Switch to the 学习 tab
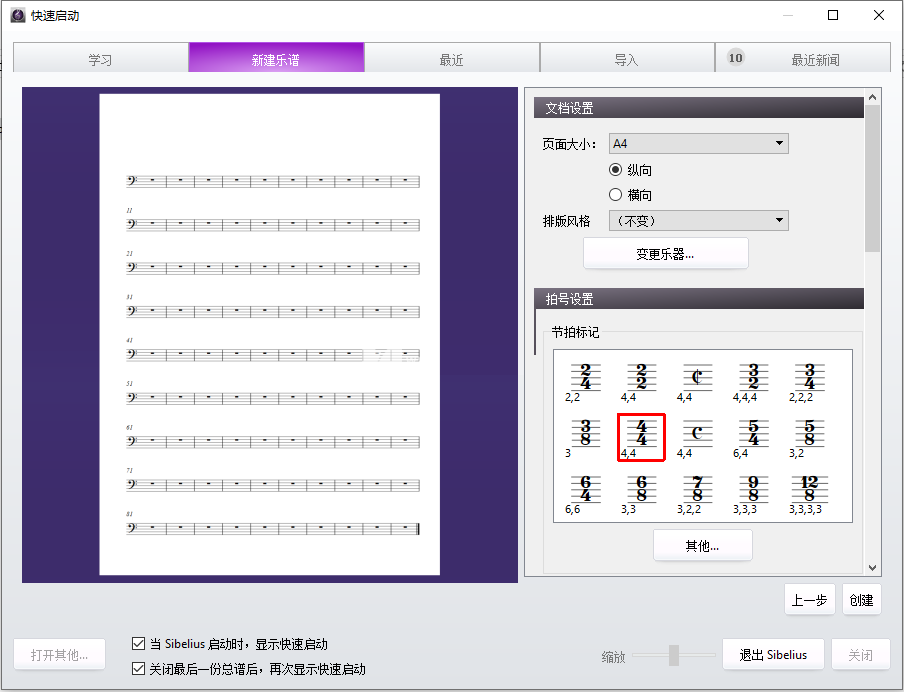 pyautogui.click(x=100, y=57)
